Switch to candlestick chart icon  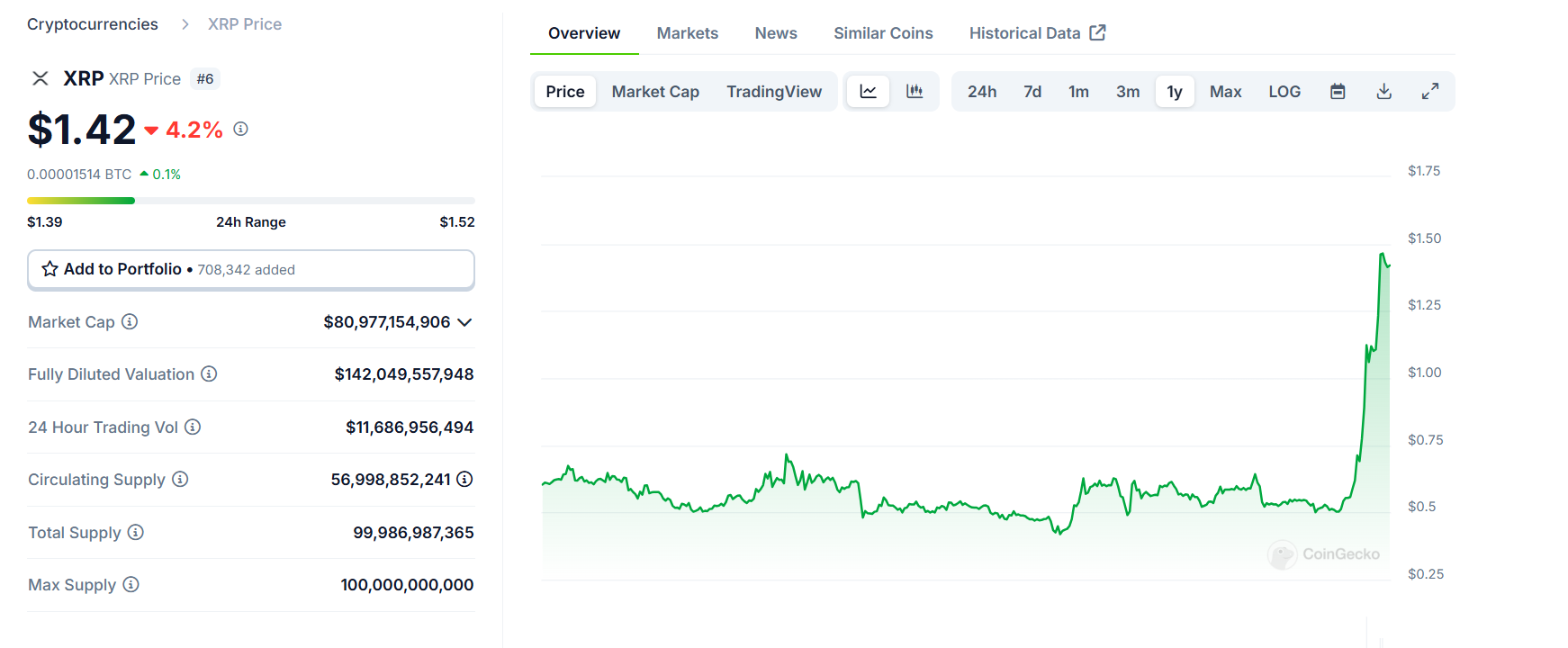[915, 91]
